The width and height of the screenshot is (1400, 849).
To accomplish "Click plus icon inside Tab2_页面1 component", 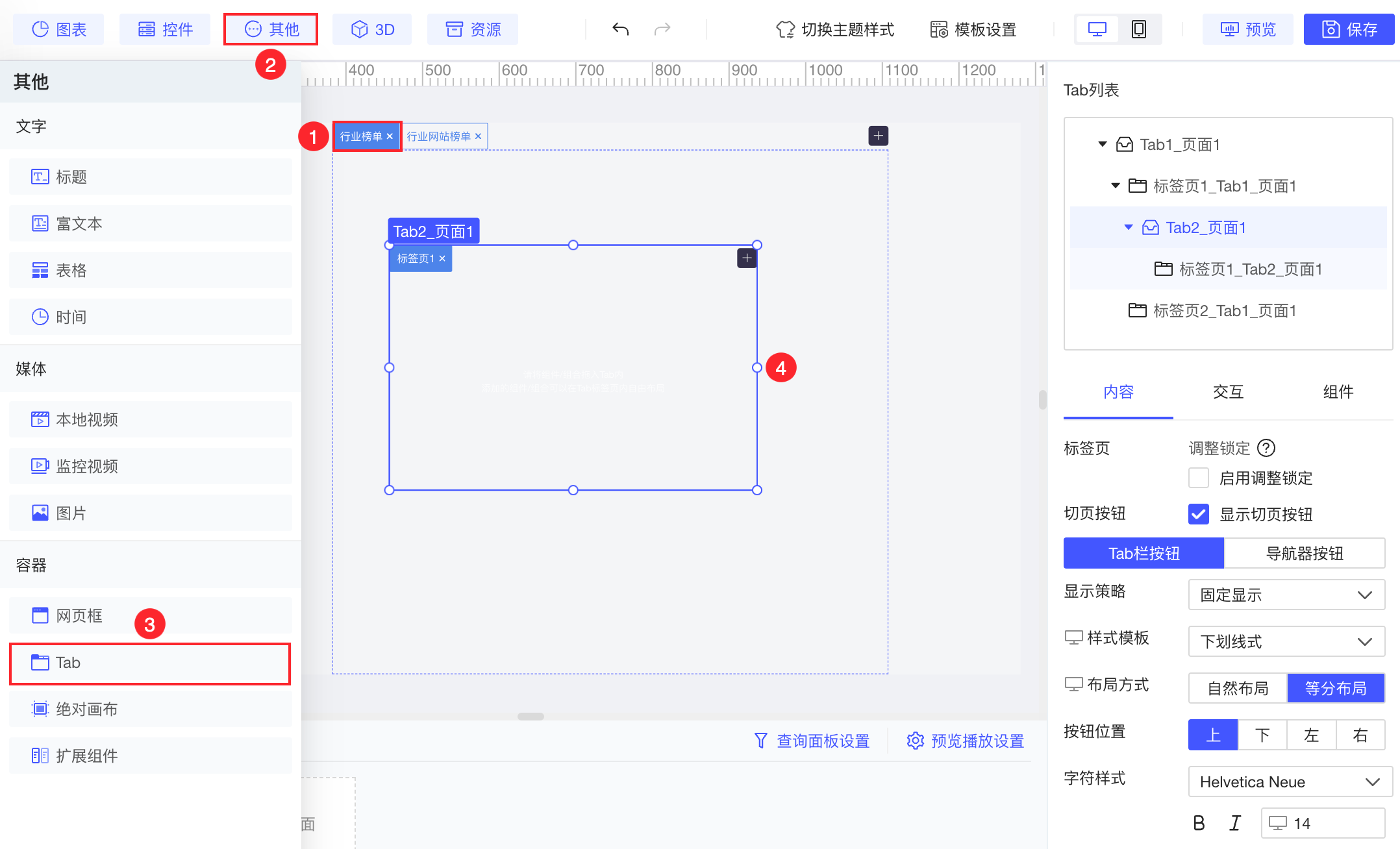I will click(x=747, y=258).
